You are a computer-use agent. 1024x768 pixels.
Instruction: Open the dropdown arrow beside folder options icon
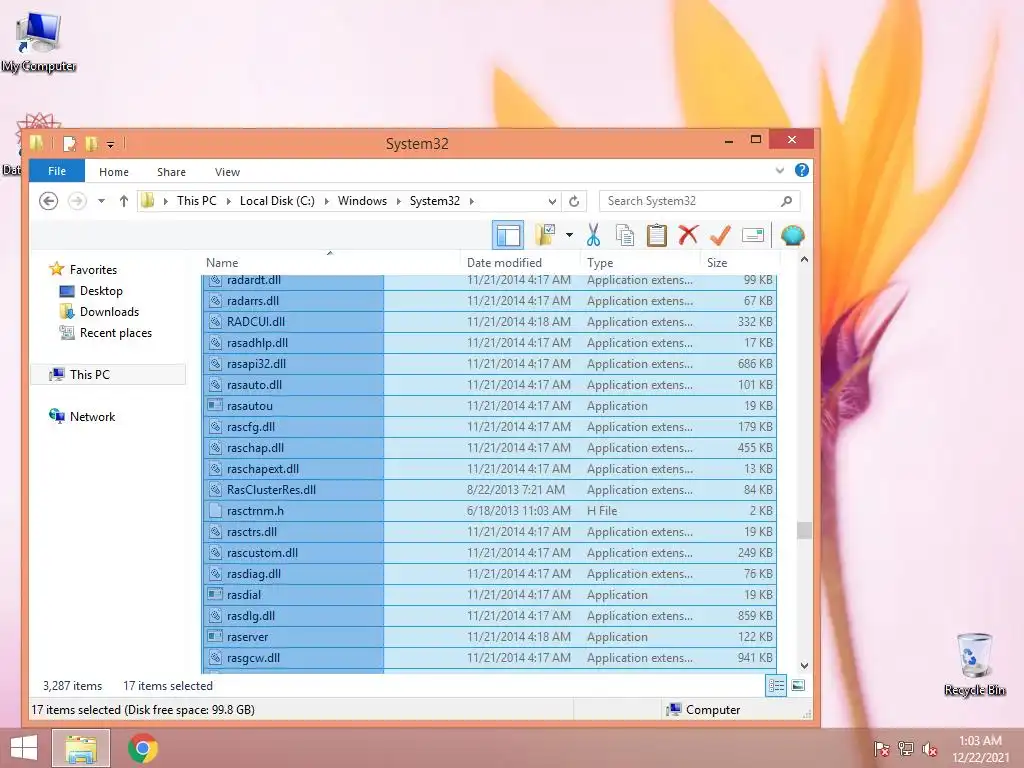pyautogui.click(x=569, y=235)
